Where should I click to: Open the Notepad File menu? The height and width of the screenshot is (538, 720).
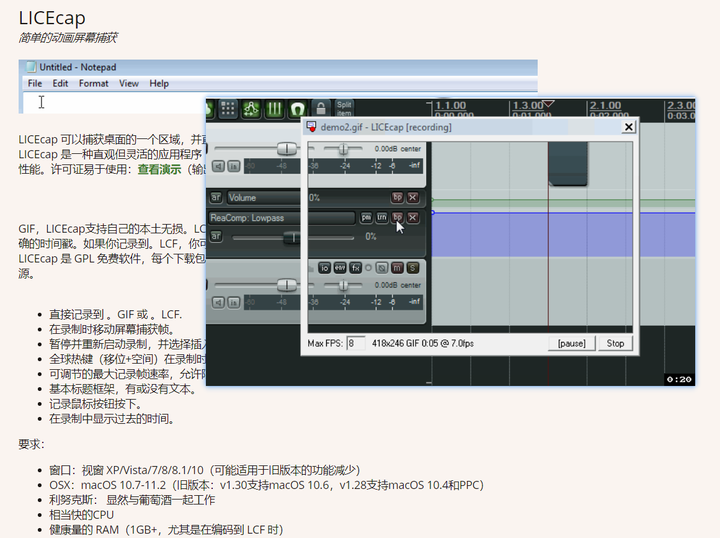click(35, 84)
